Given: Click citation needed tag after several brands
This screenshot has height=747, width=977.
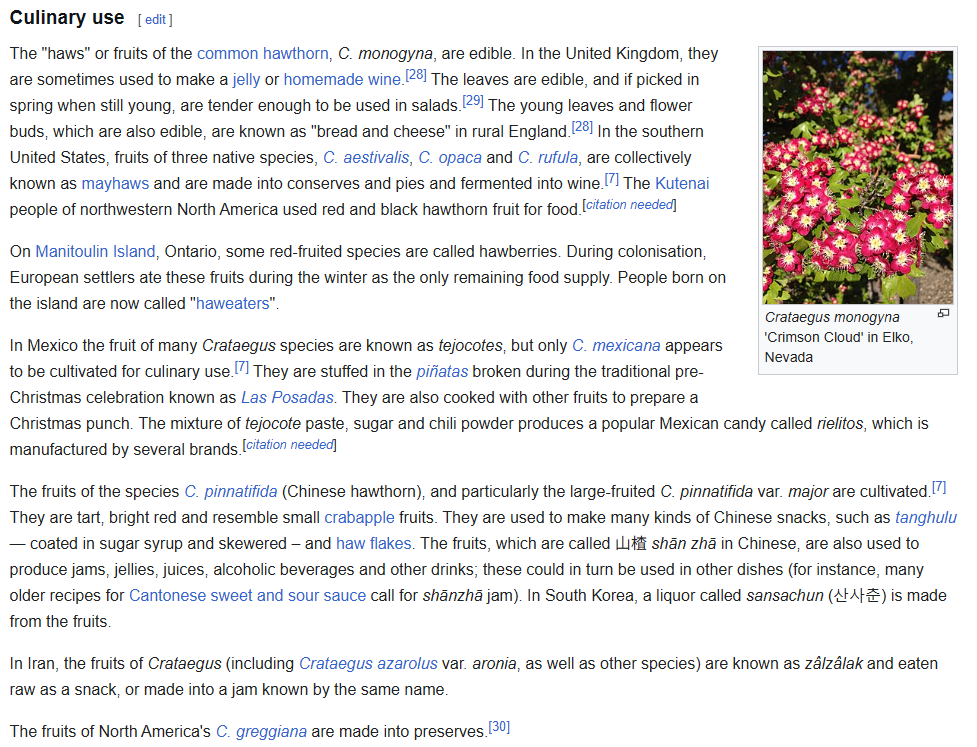Looking at the screenshot, I should [x=289, y=445].
